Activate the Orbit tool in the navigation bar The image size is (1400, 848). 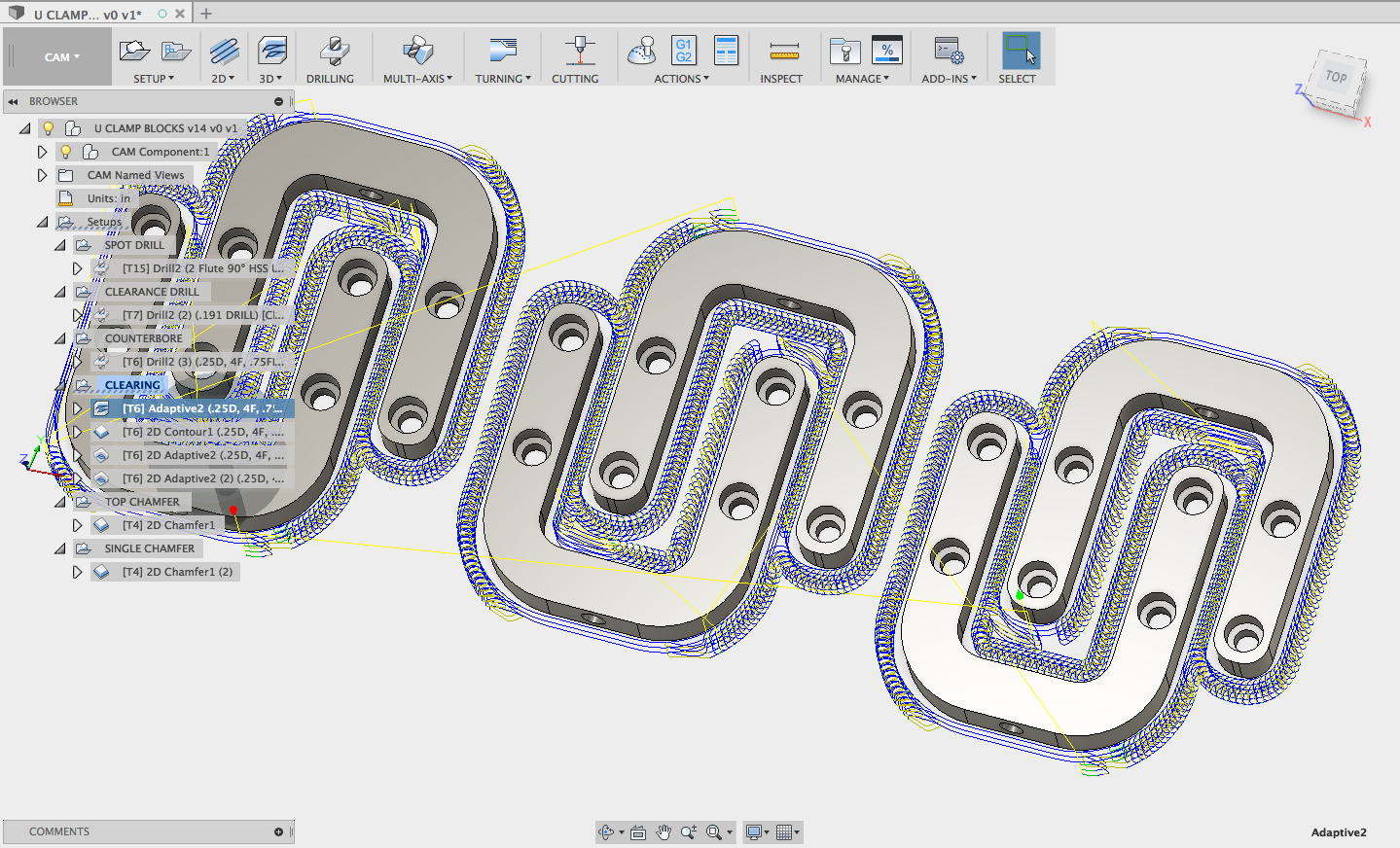coord(607,831)
